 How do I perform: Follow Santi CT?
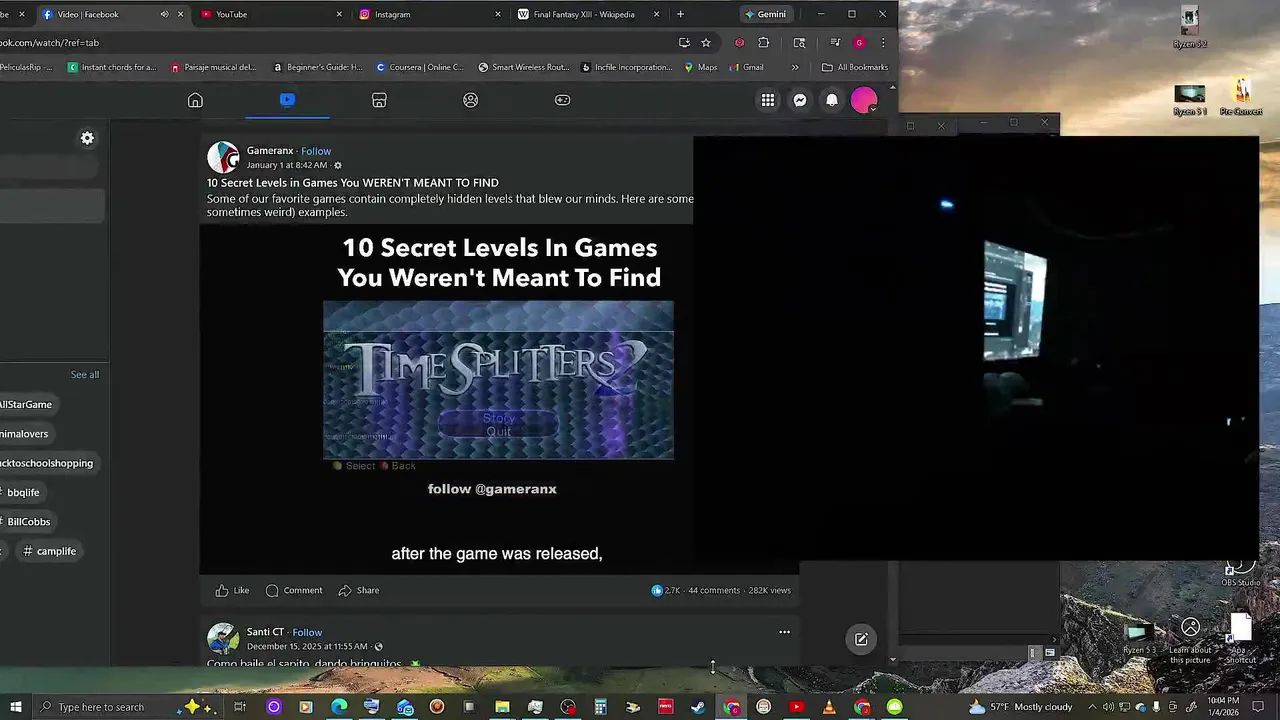tap(307, 632)
